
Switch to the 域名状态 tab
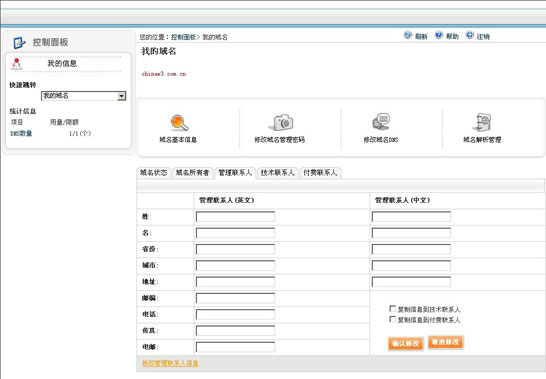tap(153, 173)
